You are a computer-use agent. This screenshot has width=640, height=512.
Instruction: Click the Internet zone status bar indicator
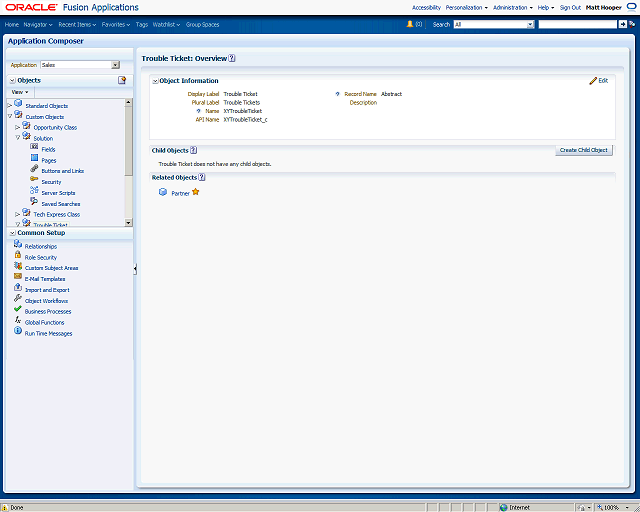coord(515,508)
